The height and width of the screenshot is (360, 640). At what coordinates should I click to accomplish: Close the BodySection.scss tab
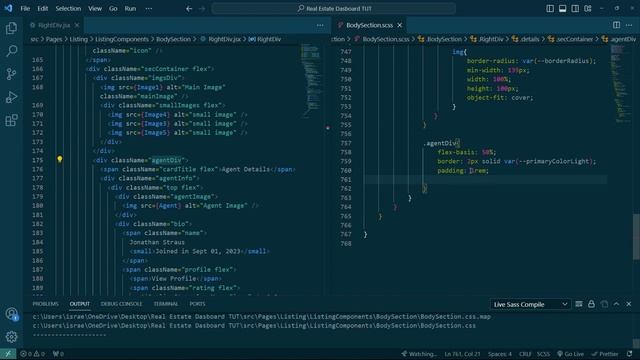click(x=400, y=25)
